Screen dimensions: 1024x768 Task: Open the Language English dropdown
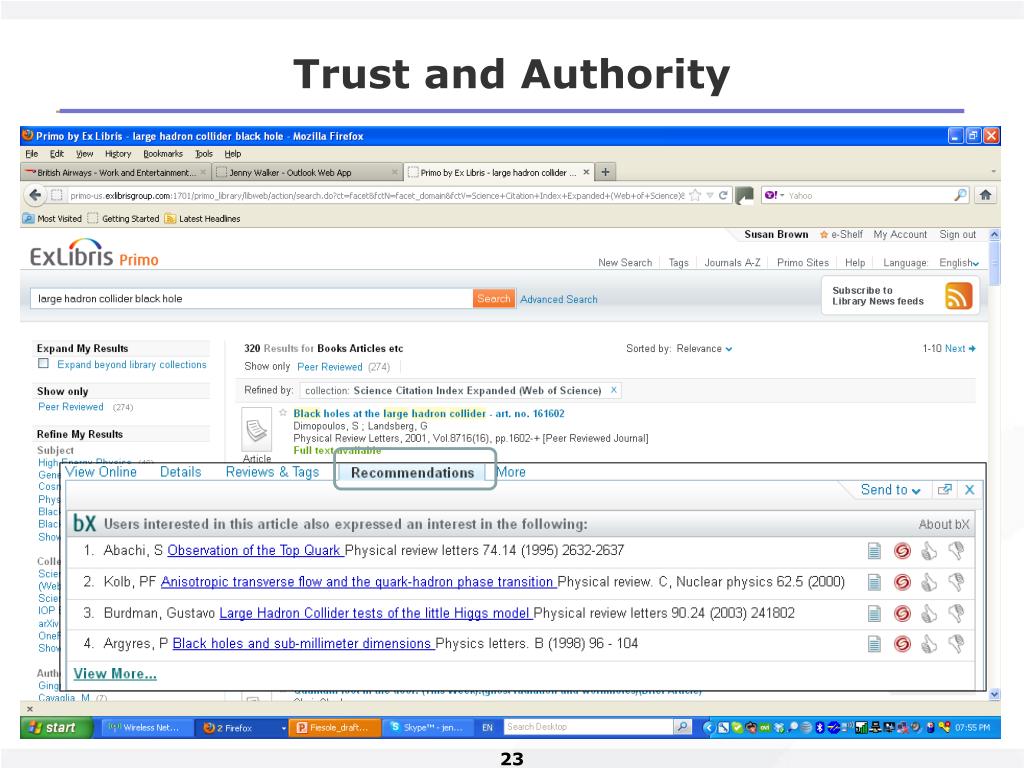click(x=959, y=263)
